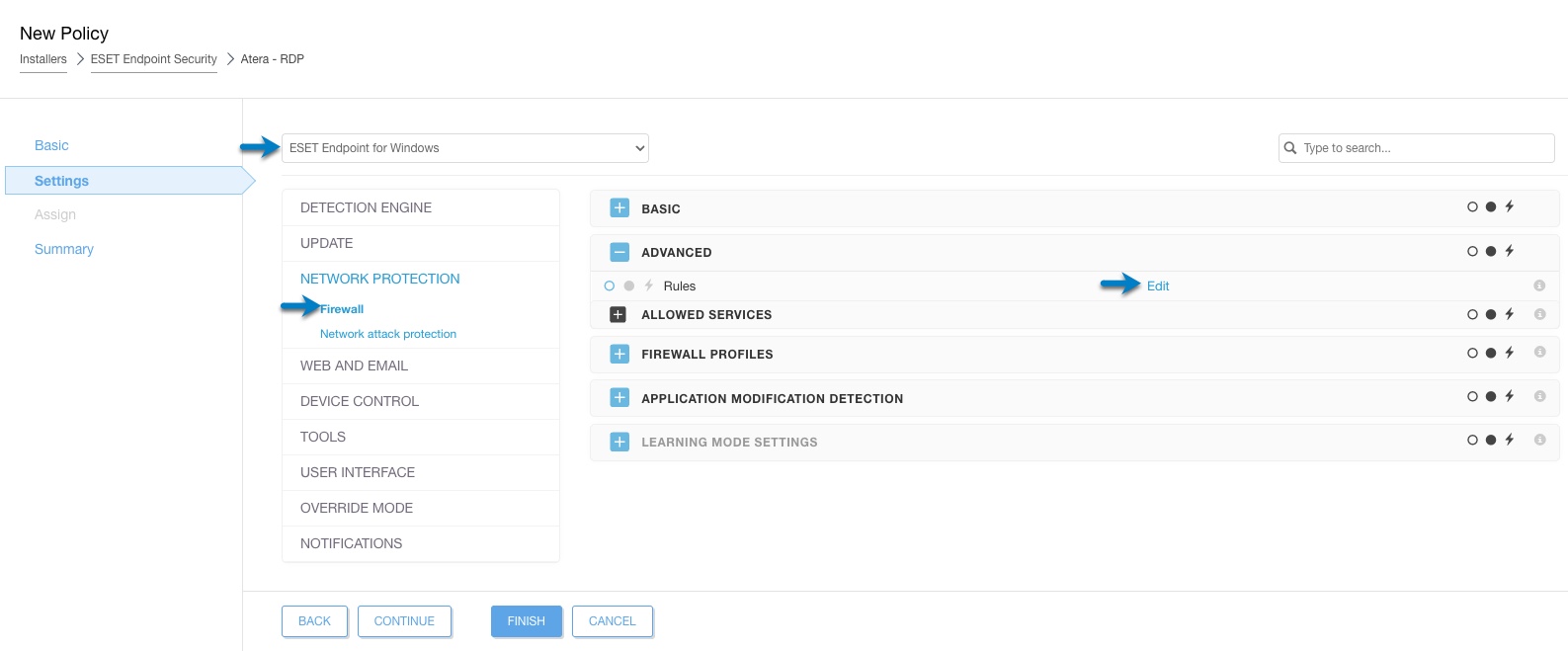Open the DETECTION ENGINE category
Image resolution: width=1568 pixels, height=651 pixels.
366,207
